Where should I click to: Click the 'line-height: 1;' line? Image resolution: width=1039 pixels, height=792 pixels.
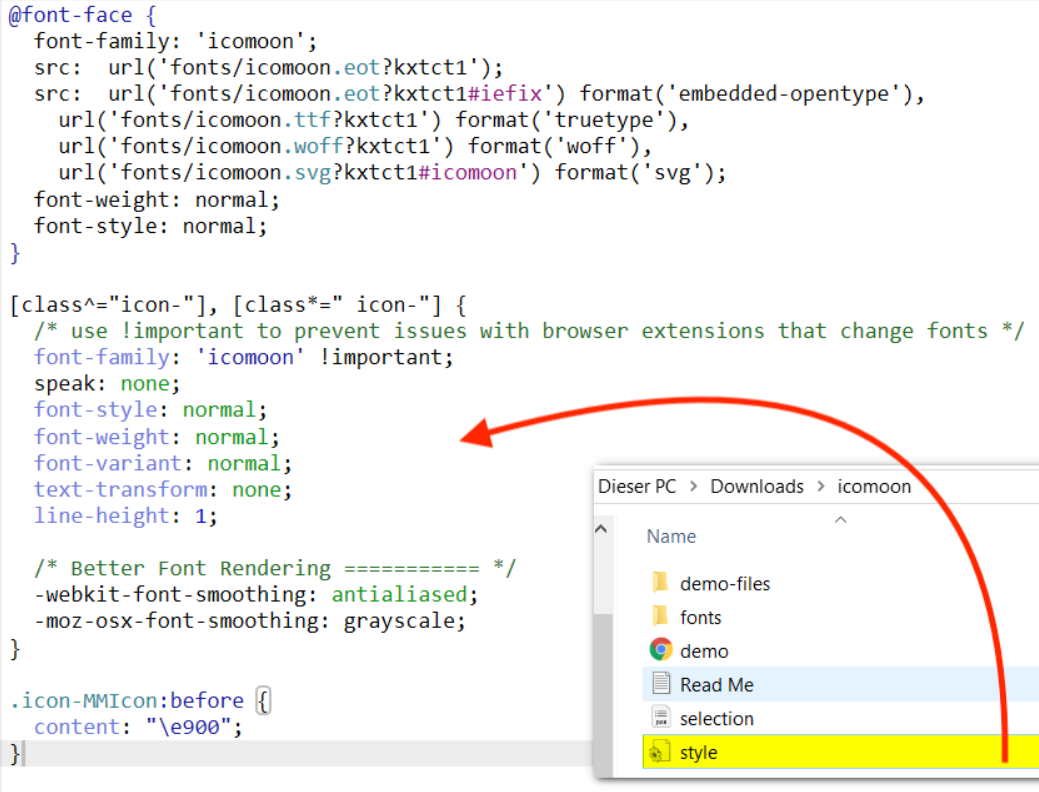pyautogui.click(x=125, y=516)
